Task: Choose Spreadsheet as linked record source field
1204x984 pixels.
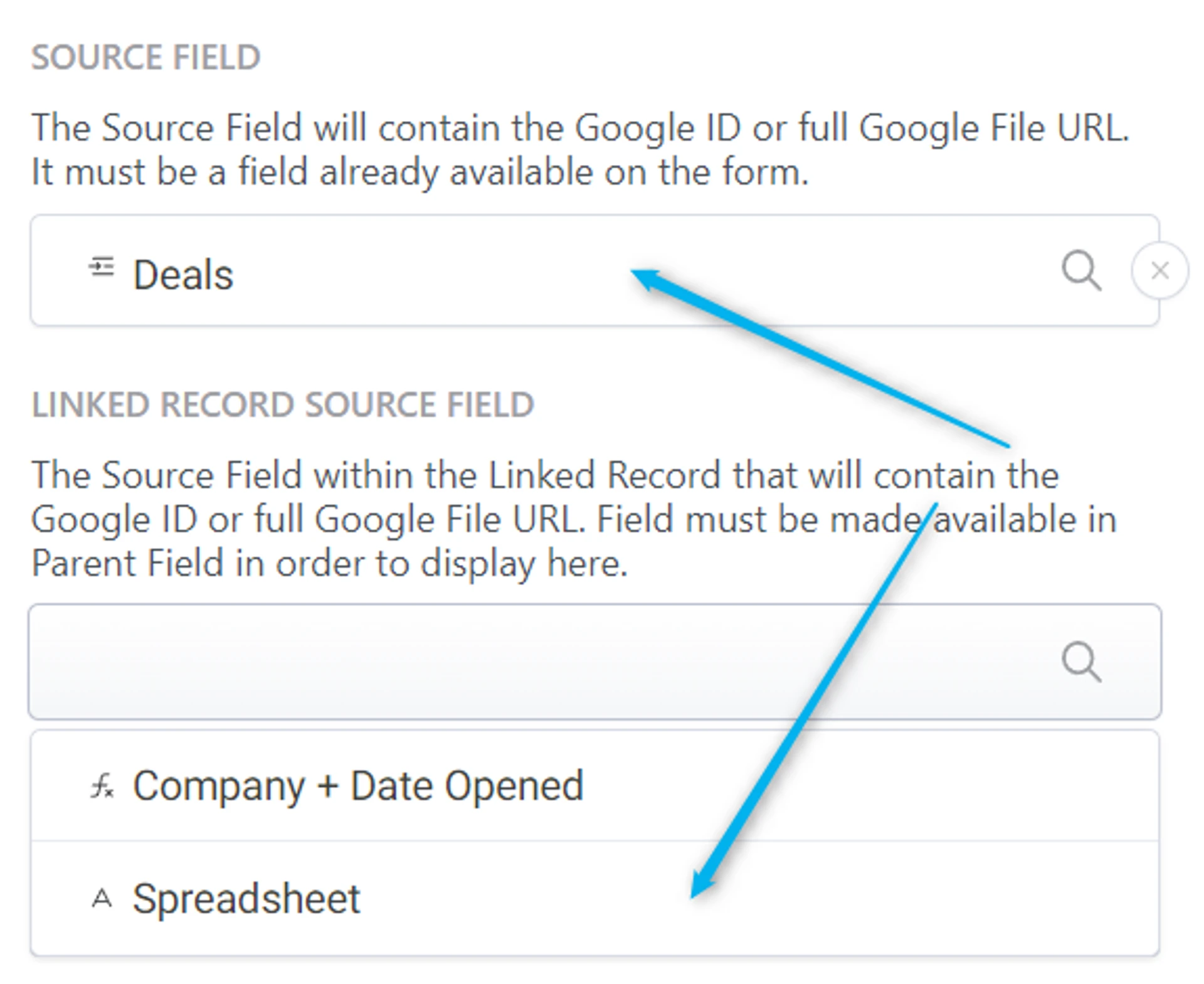Action: [247, 899]
